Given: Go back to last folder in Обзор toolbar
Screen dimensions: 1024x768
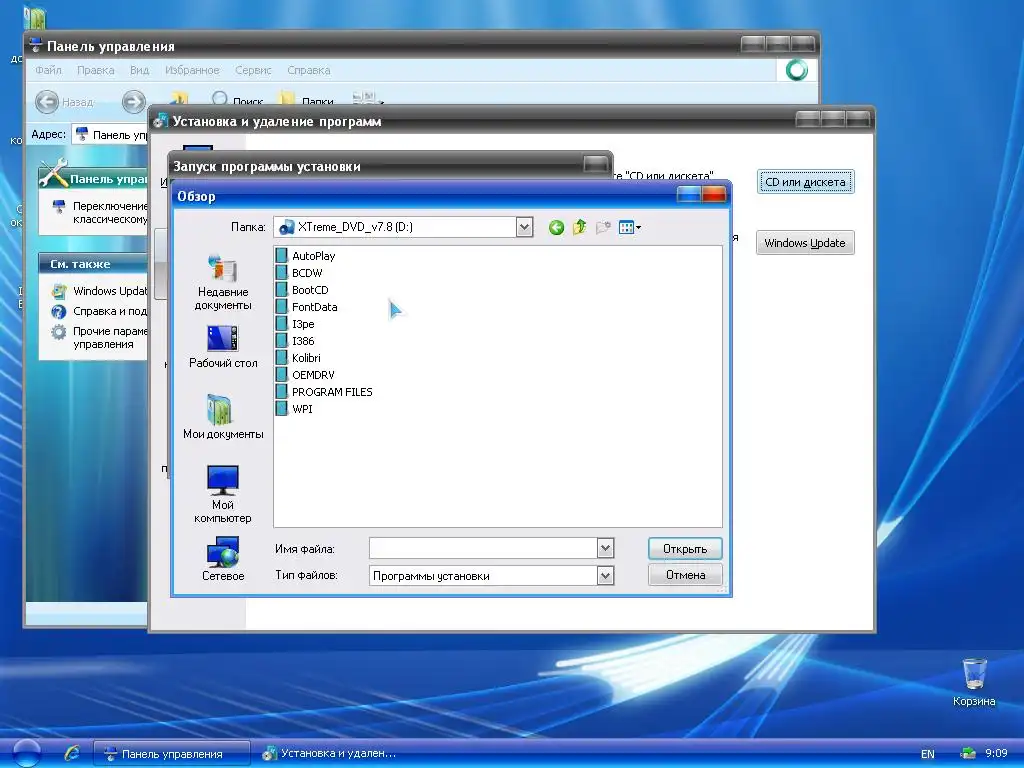Looking at the screenshot, I should coord(556,227).
